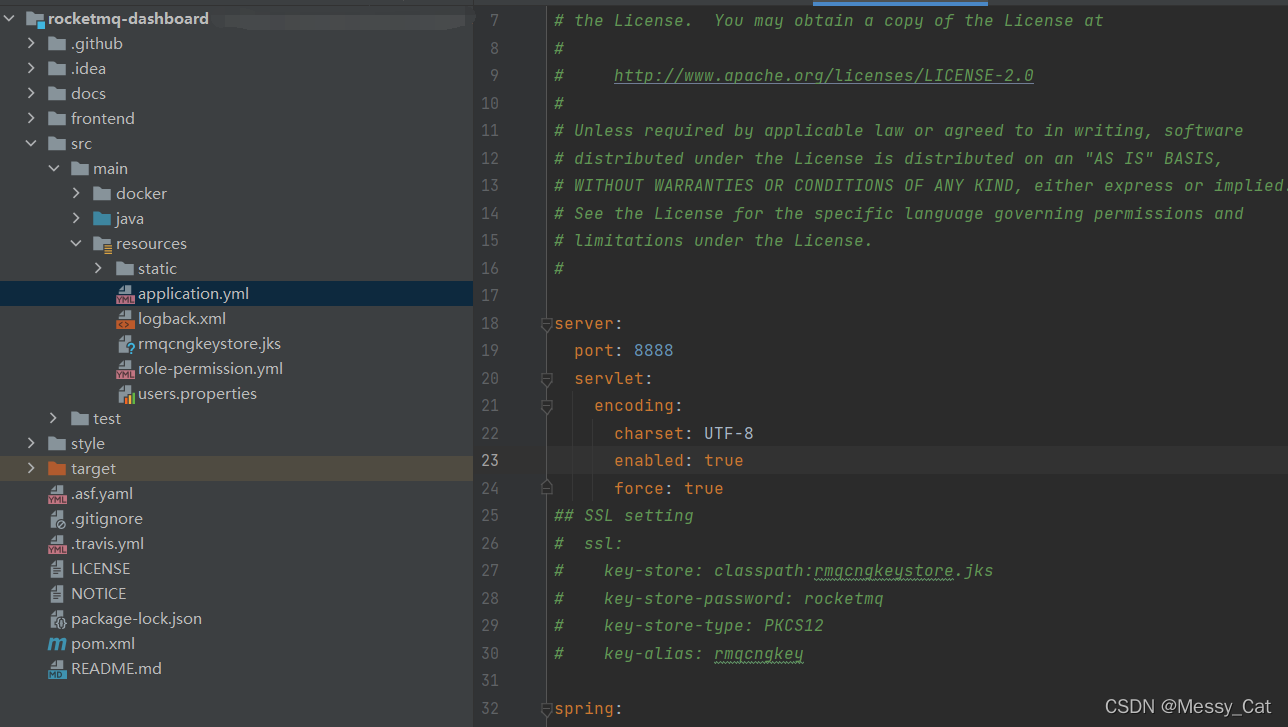Screen dimensions: 1288x727
Task: Click the key-store-password comment line
Action: point(719,599)
